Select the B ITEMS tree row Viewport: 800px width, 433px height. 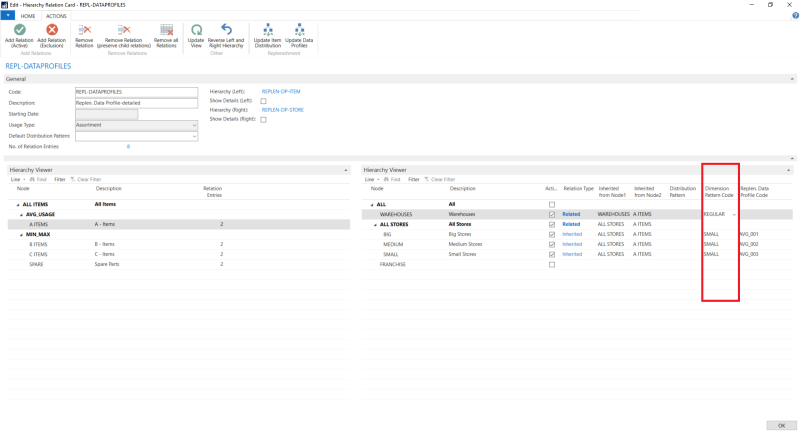coord(179,244)
